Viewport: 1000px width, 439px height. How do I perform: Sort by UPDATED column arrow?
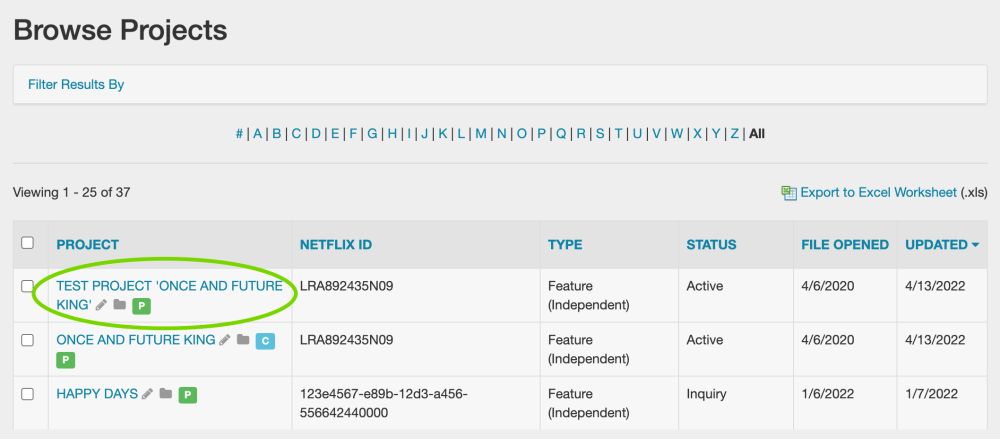[975, 245]
